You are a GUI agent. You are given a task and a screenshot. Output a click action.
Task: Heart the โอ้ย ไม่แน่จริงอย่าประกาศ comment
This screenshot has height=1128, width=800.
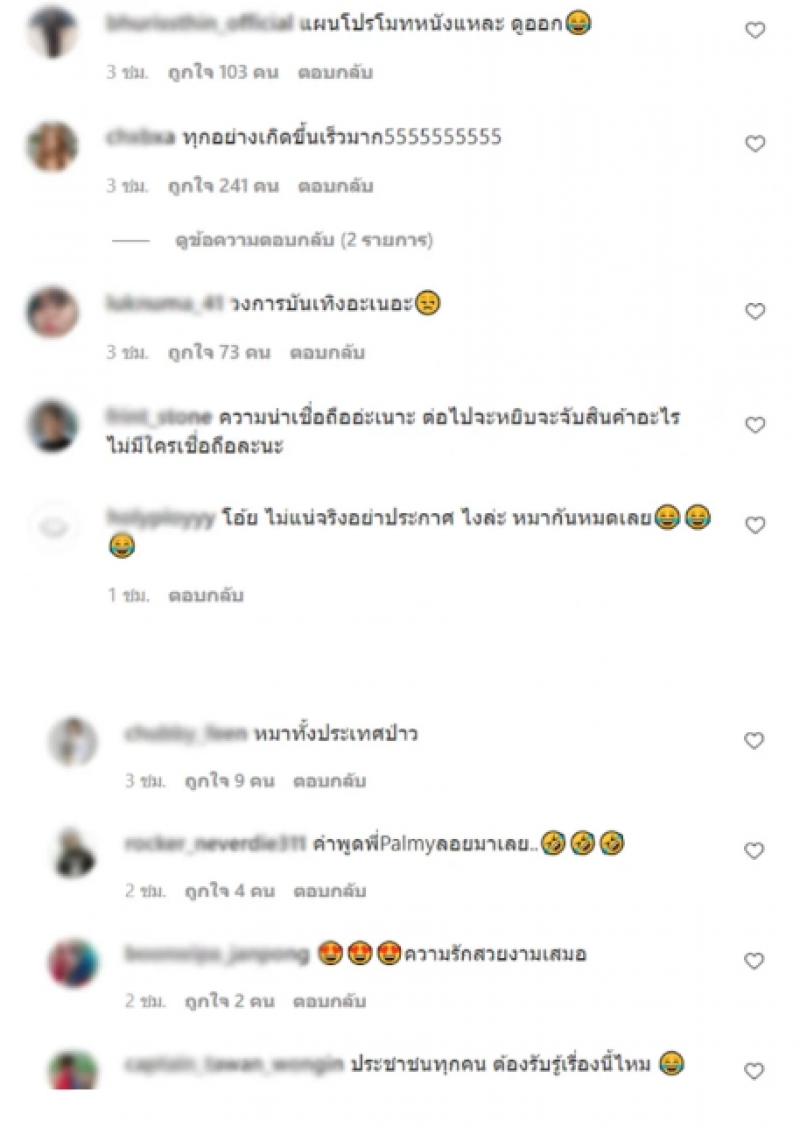[755, 526]
